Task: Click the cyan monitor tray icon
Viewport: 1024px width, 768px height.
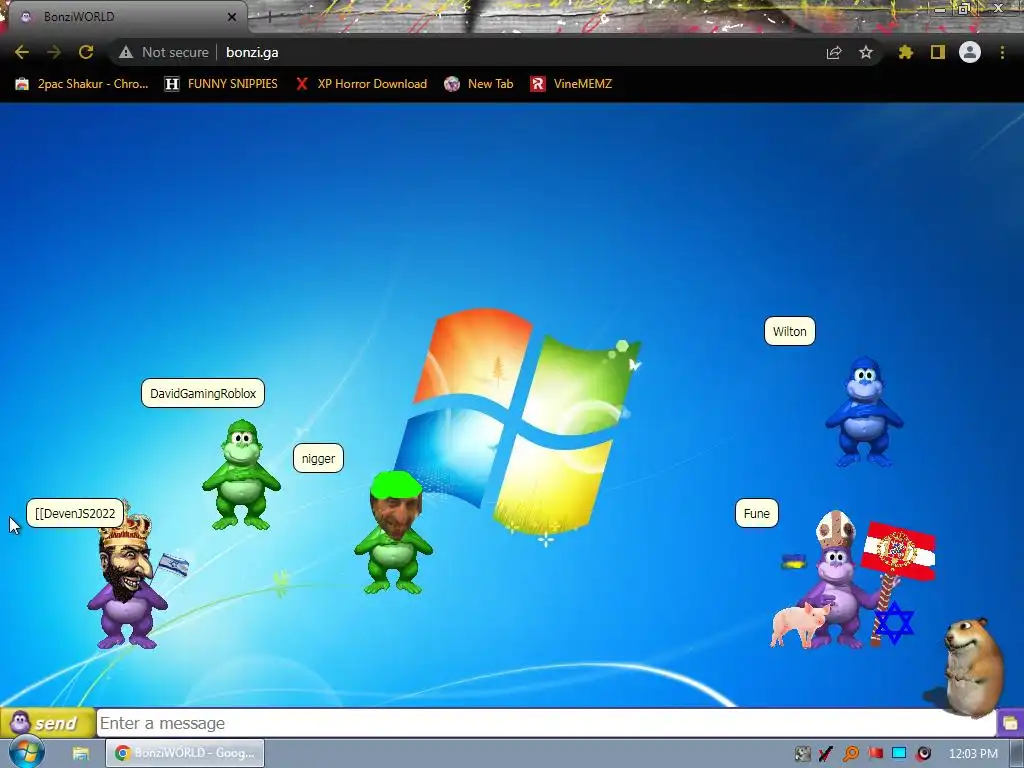Action: click(x=899, y=754)
